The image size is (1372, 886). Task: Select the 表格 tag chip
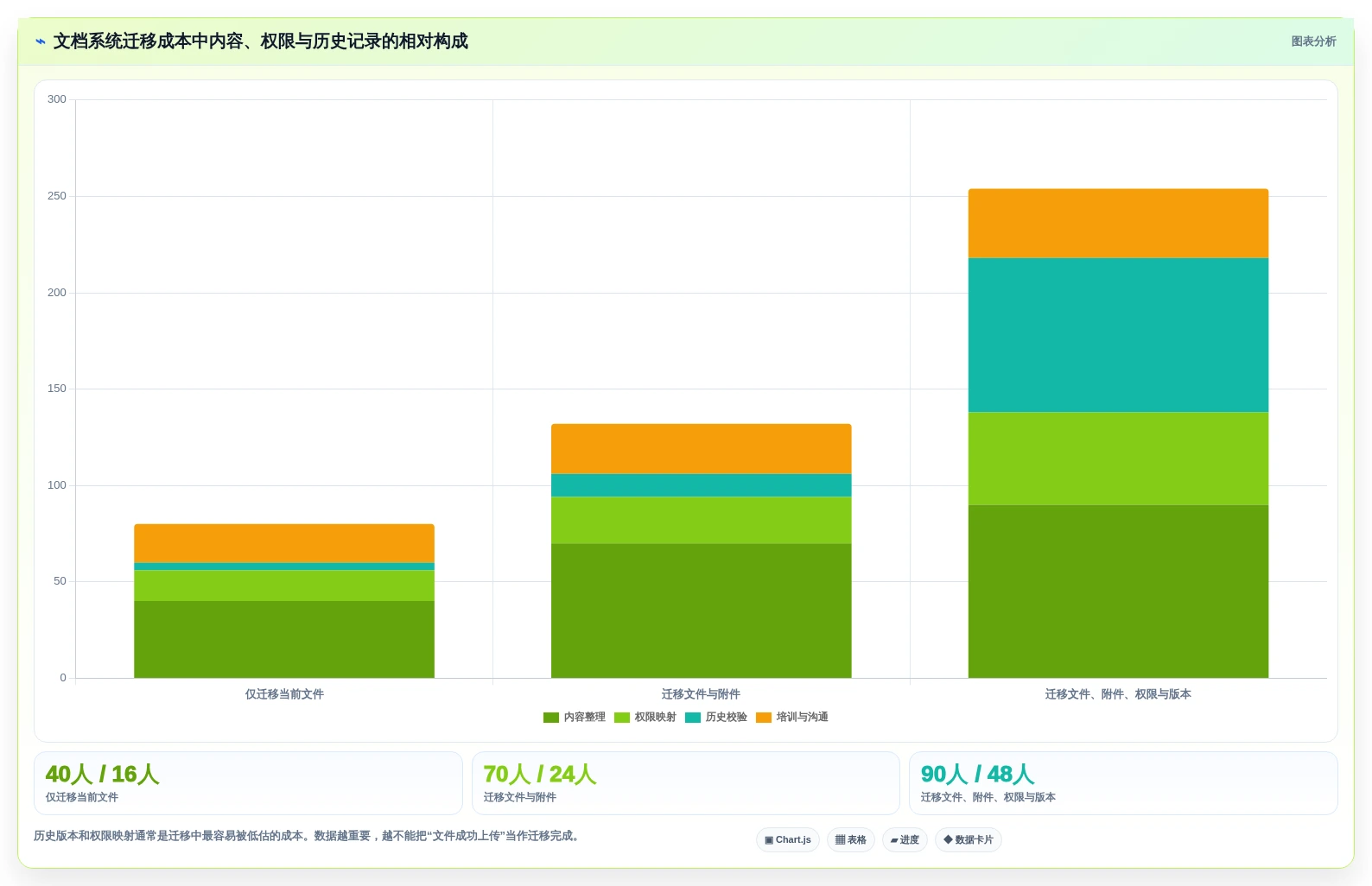(851, 840)
